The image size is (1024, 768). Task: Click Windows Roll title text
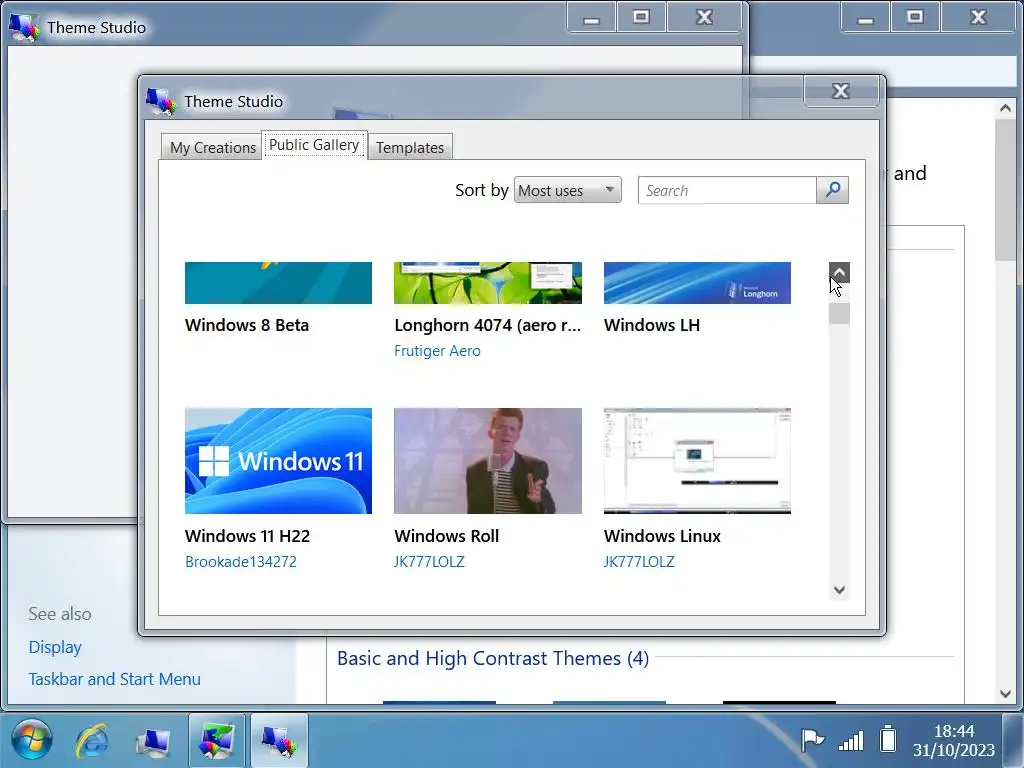(447, 536)
